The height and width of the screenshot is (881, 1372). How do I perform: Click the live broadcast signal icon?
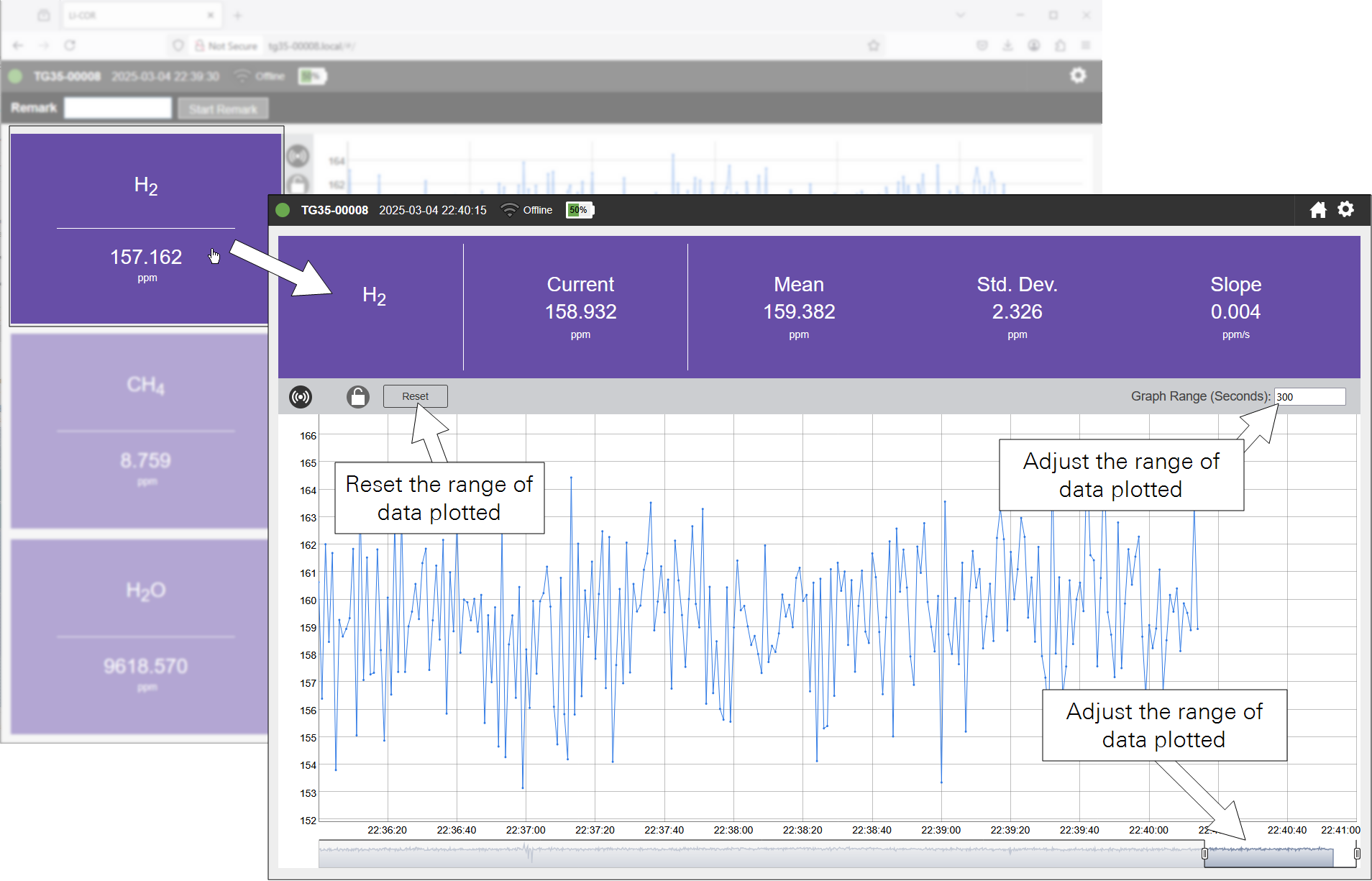coord(301,396)
